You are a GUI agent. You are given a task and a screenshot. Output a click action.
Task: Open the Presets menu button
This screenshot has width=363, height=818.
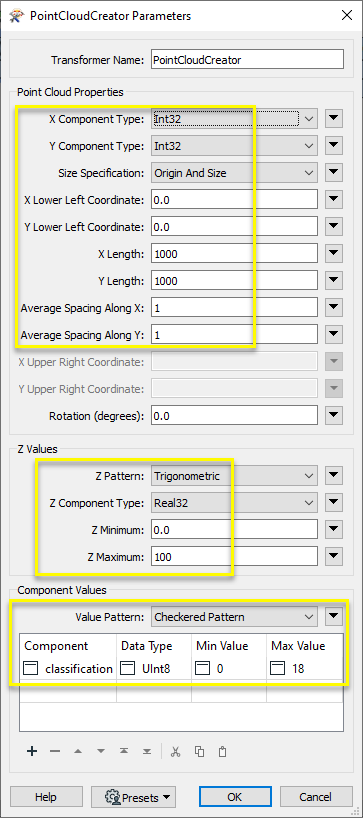click(x=133, y=797)
